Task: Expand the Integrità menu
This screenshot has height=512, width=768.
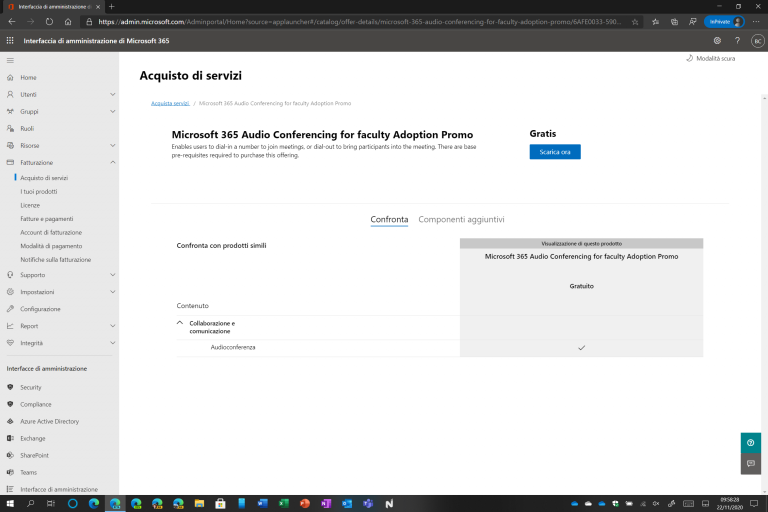Action: tap(113, 343)
